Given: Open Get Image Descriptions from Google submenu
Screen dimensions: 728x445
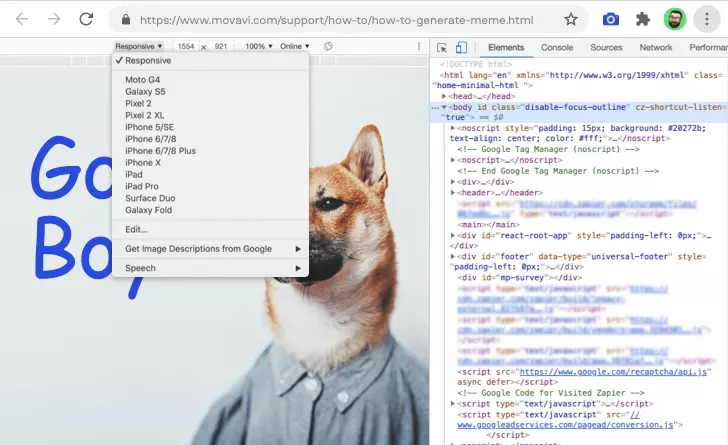Looking at the screenshot, I should pyautogui.click(x=210, y=249).
